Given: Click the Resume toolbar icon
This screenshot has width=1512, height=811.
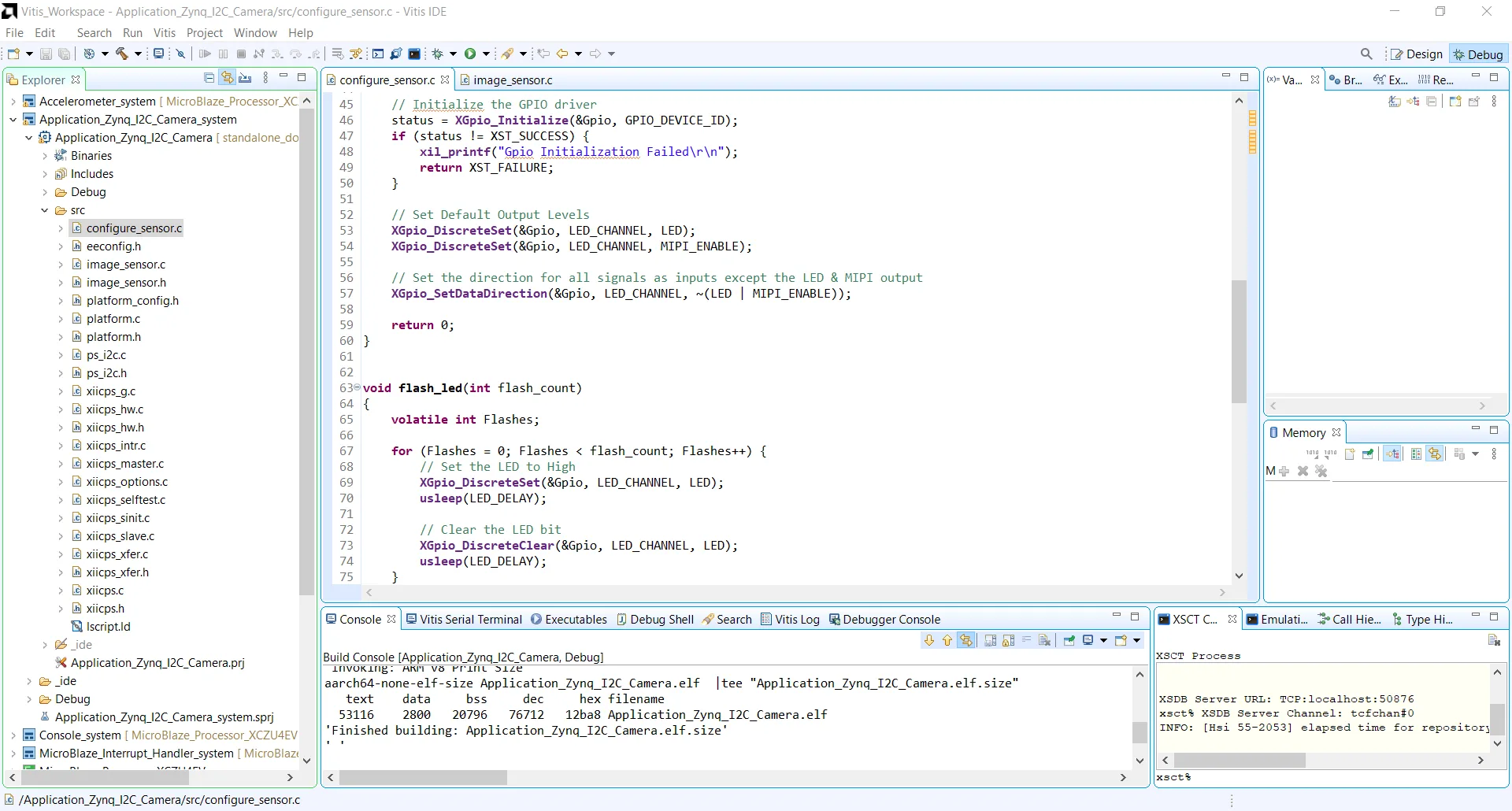Looking at the screenshot, I should pyautogui.click(x=205, y=54).
